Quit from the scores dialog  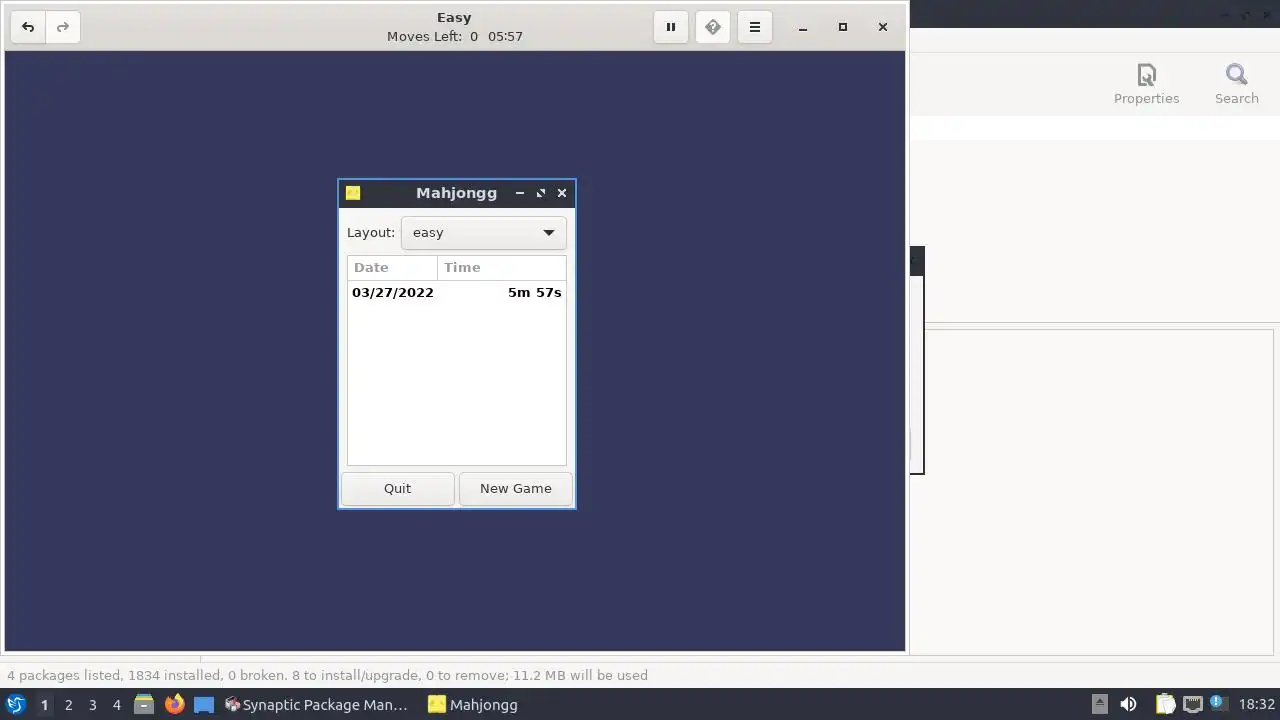coord(397,489)
